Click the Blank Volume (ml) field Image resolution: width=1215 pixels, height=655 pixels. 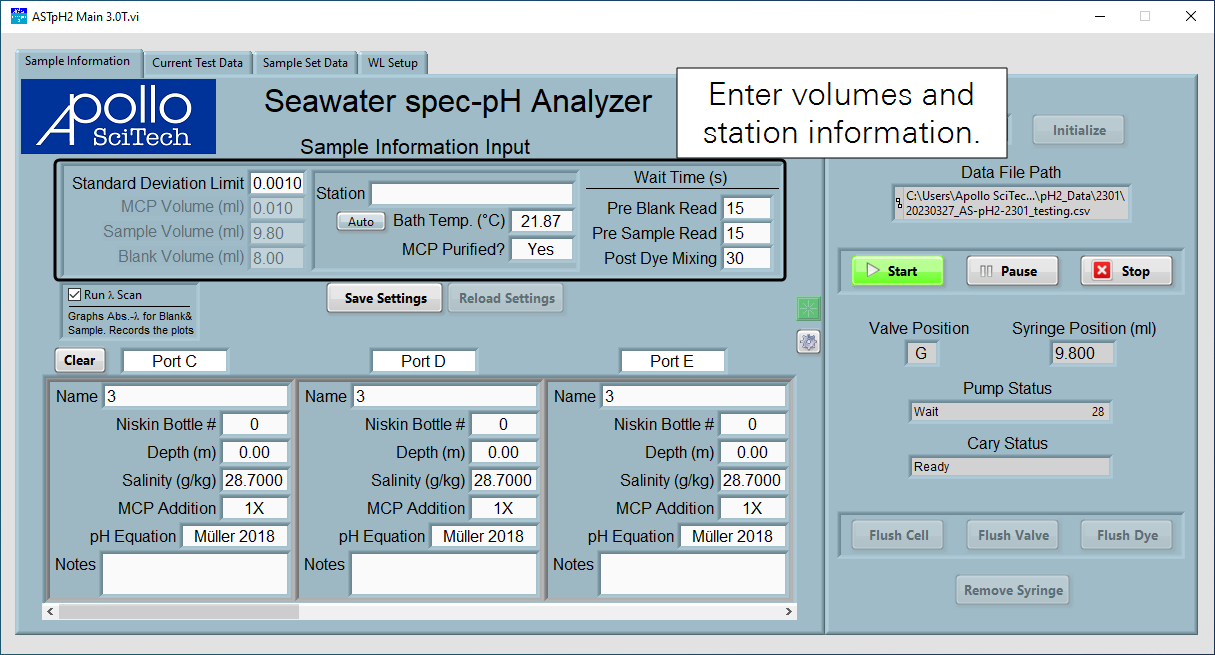277,258
